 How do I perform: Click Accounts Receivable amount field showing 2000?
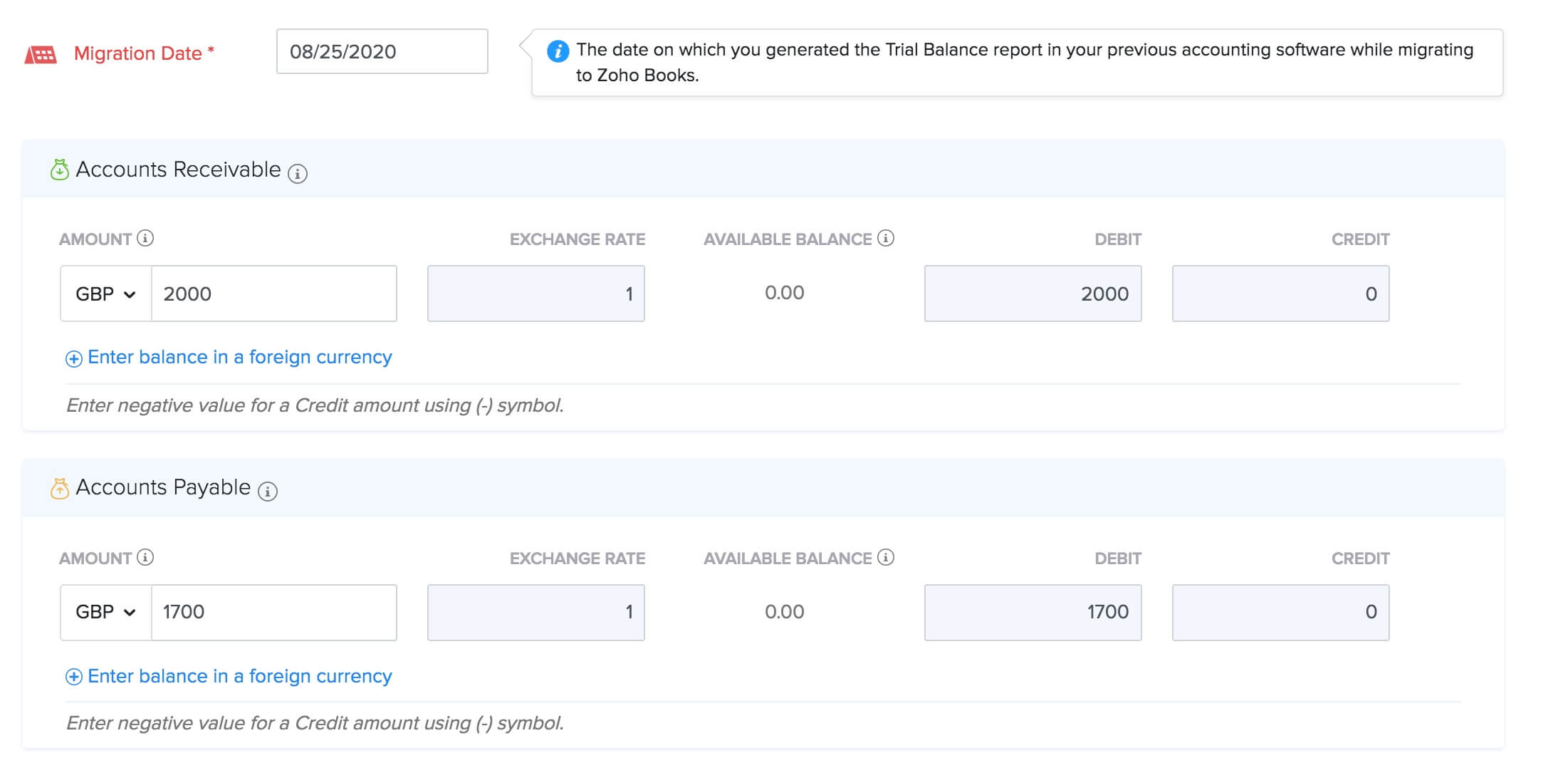coord(273,294)
